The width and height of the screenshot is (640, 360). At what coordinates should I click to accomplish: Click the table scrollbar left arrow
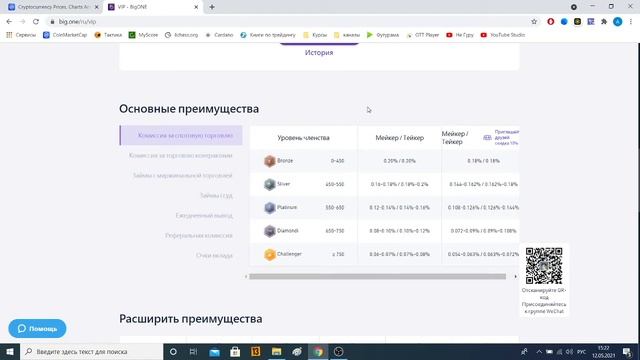tap(246, 277)
